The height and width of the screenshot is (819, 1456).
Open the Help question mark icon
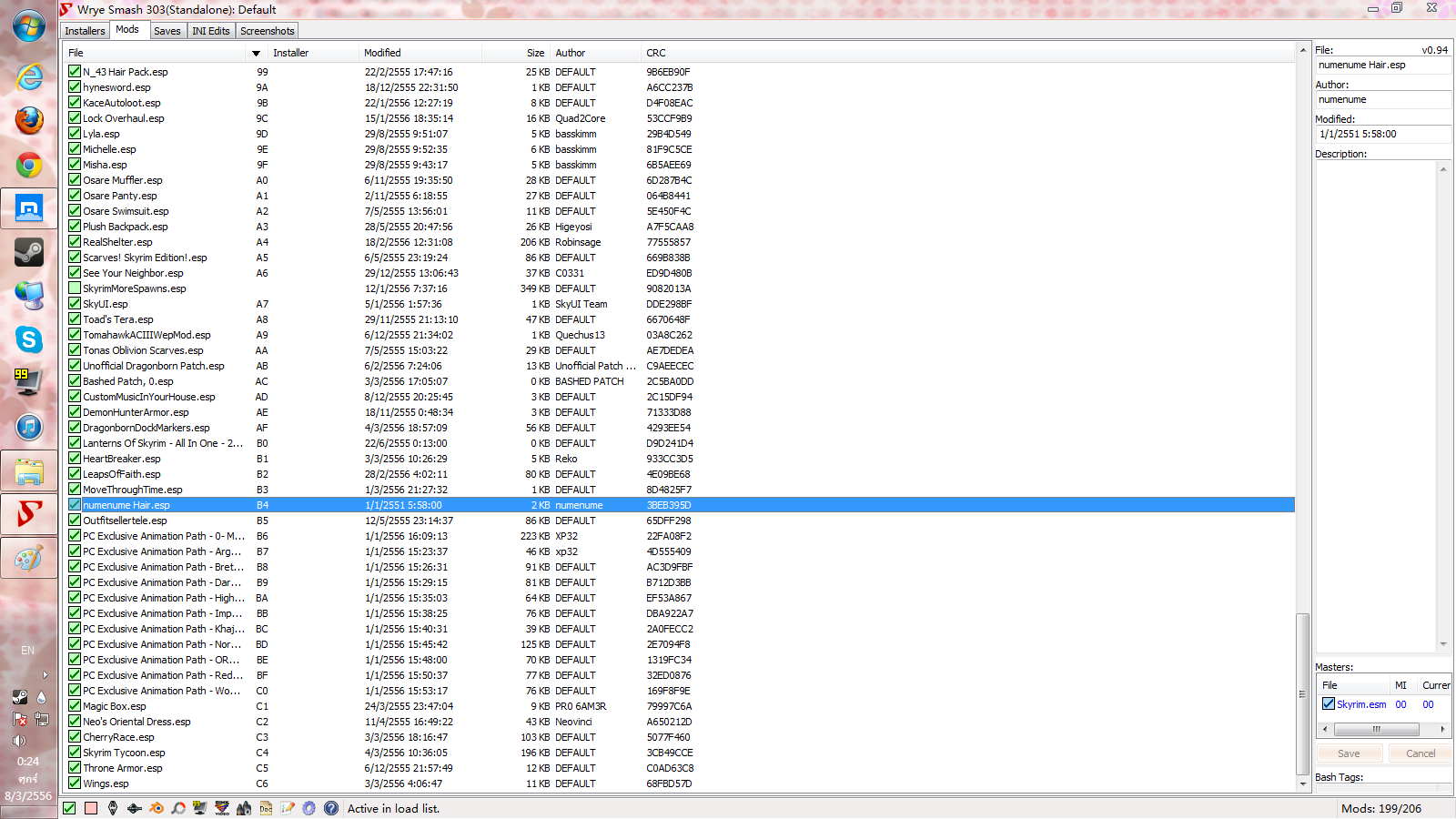(x=331, y=808)
